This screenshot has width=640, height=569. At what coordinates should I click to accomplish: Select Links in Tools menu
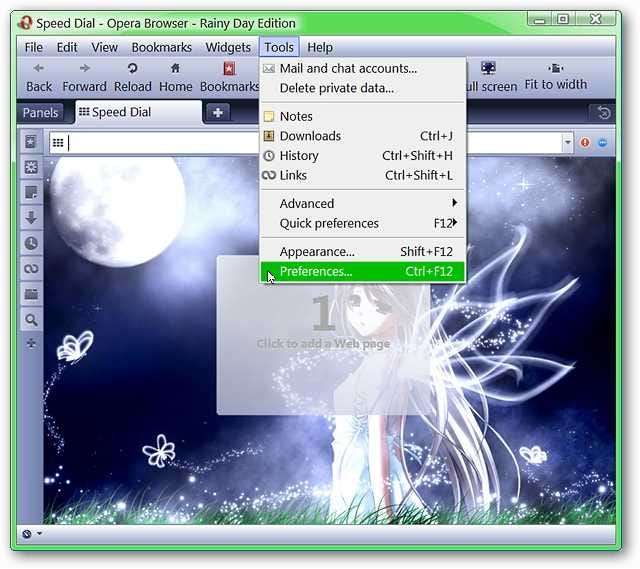362,175
